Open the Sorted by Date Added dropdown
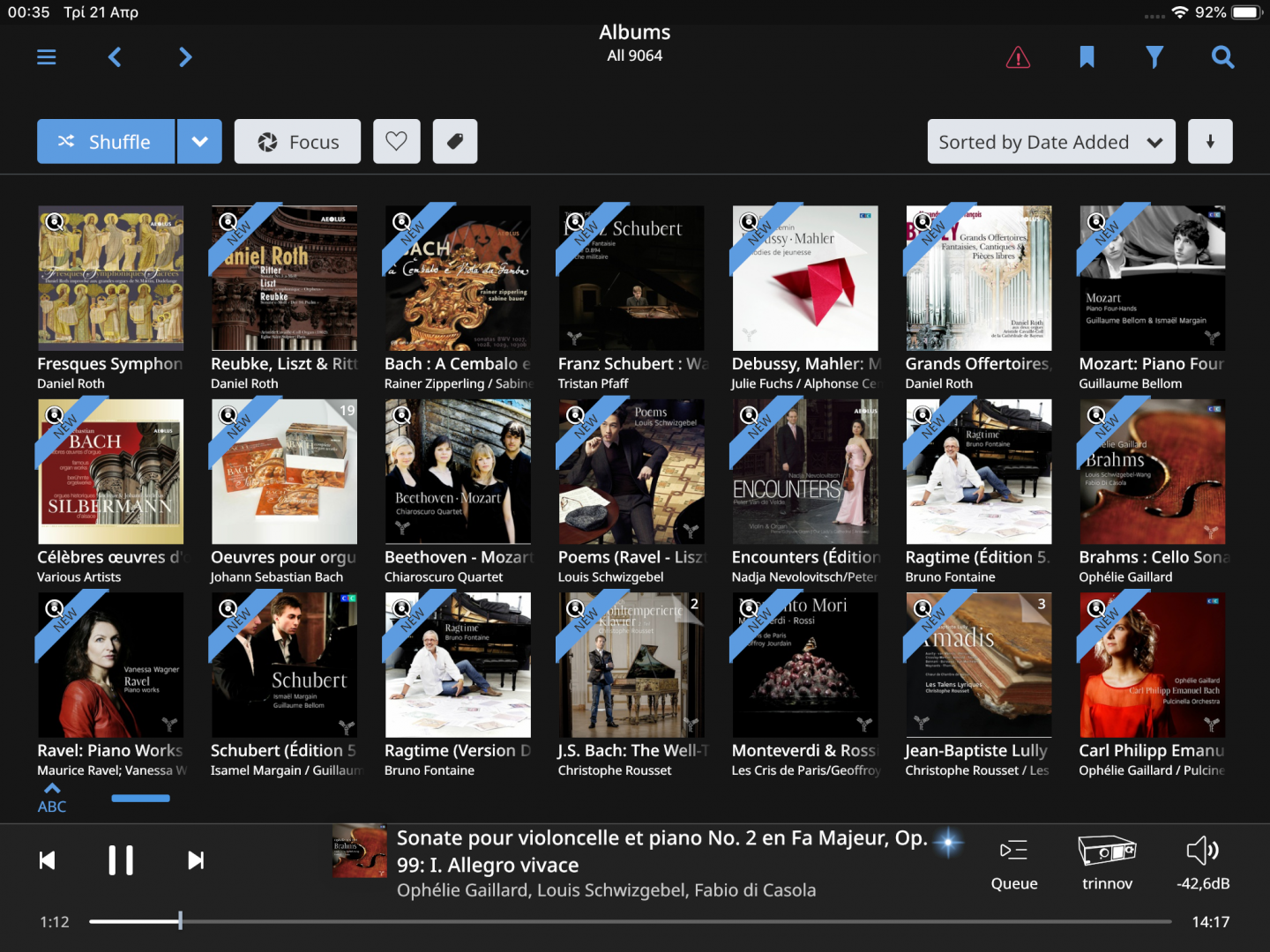This screenshot has width=1270, height=952. pyautogui.click(x=1050, y=142)
